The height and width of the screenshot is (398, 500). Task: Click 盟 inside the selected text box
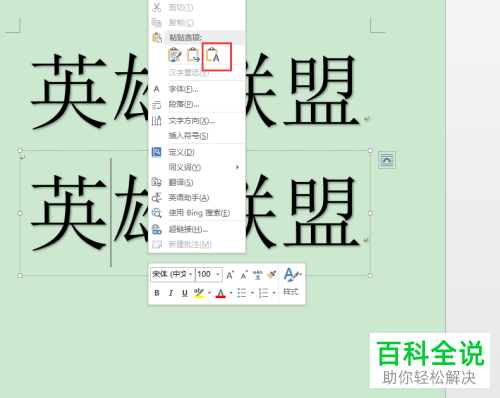[321, 212]
